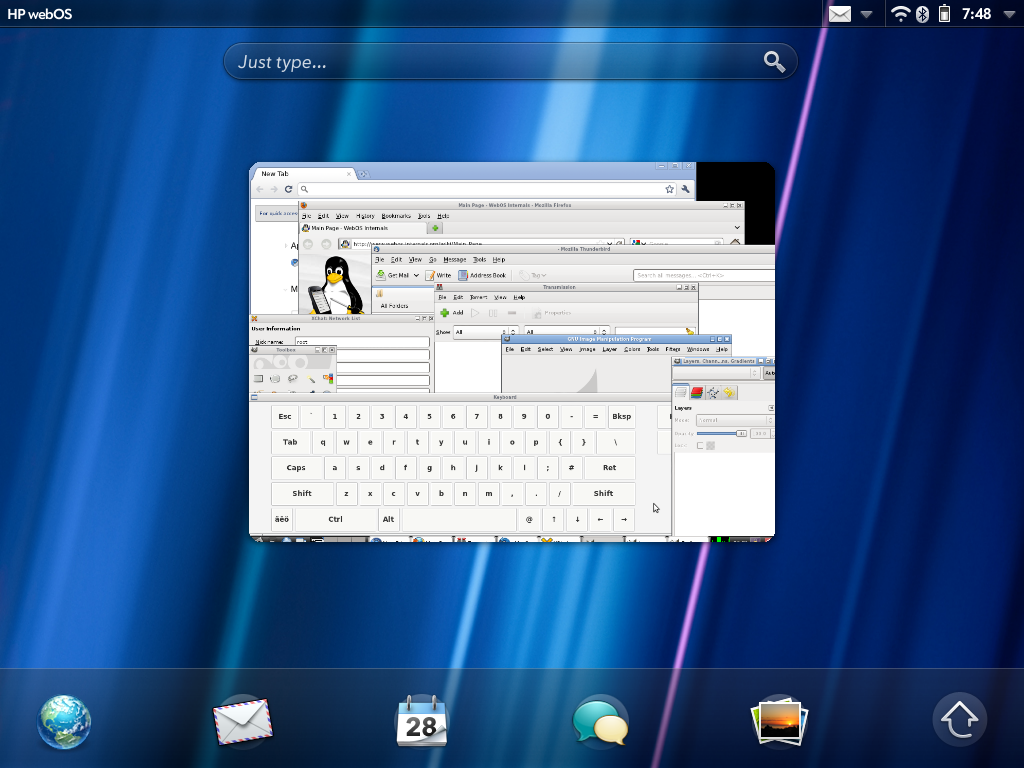
Task: Open the image selector dropdown in GIMP Layers dock
Action: click(716, 372)
